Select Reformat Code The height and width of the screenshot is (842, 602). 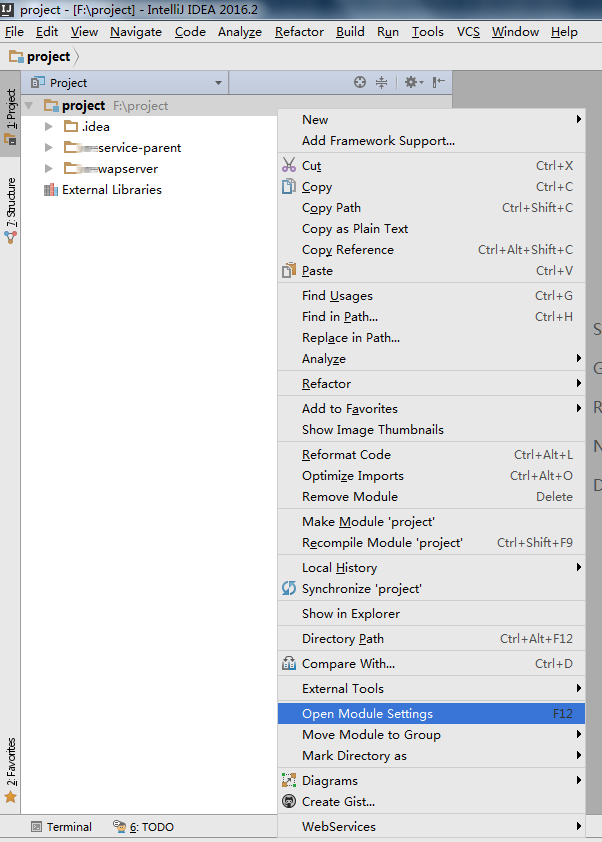click(x=431, y=454)
